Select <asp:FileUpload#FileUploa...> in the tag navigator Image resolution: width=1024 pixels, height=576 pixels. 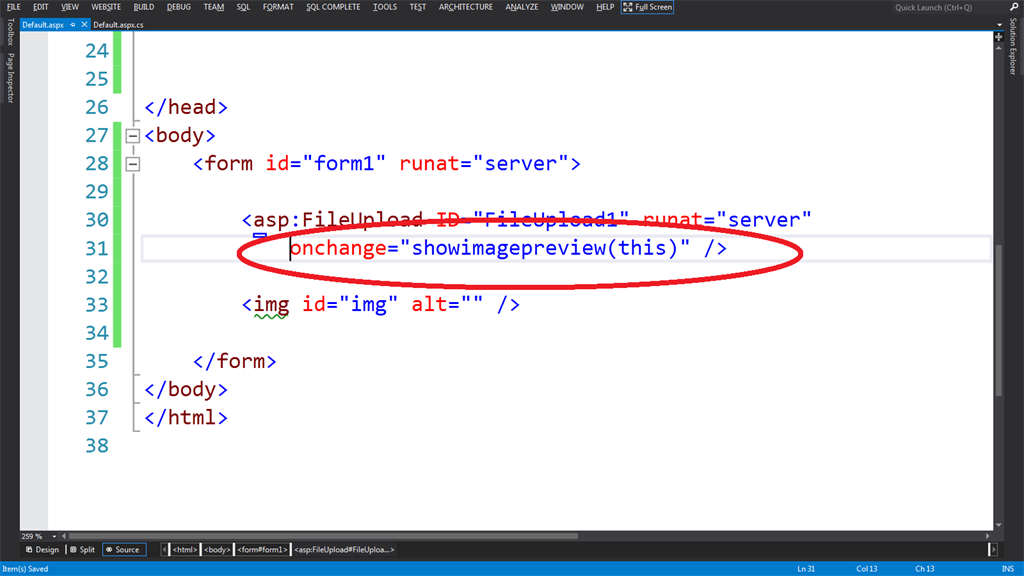(343, 549)
